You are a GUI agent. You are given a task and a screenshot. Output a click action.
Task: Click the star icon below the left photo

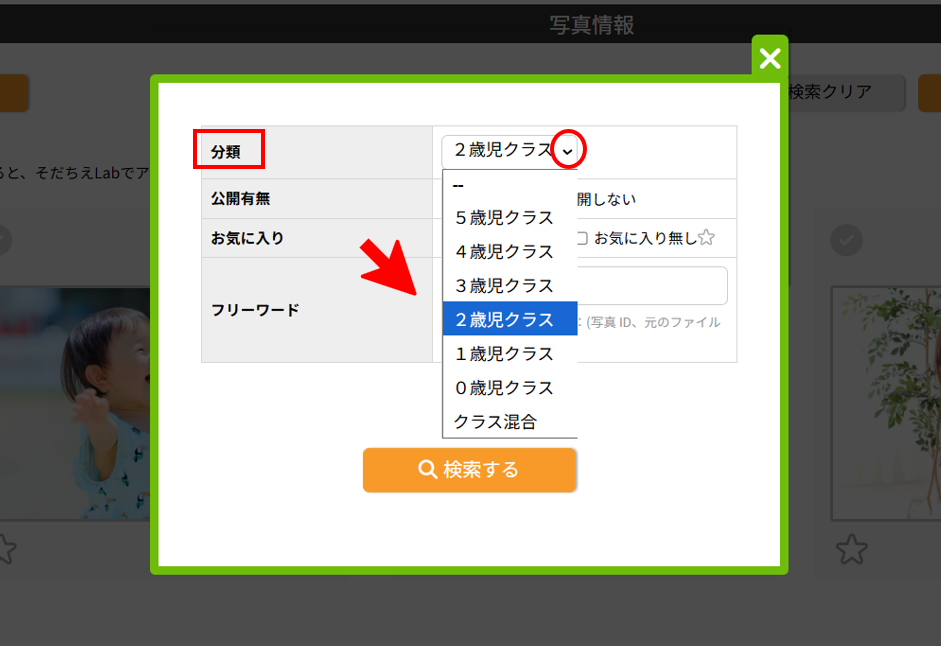[x=6, y=549]
